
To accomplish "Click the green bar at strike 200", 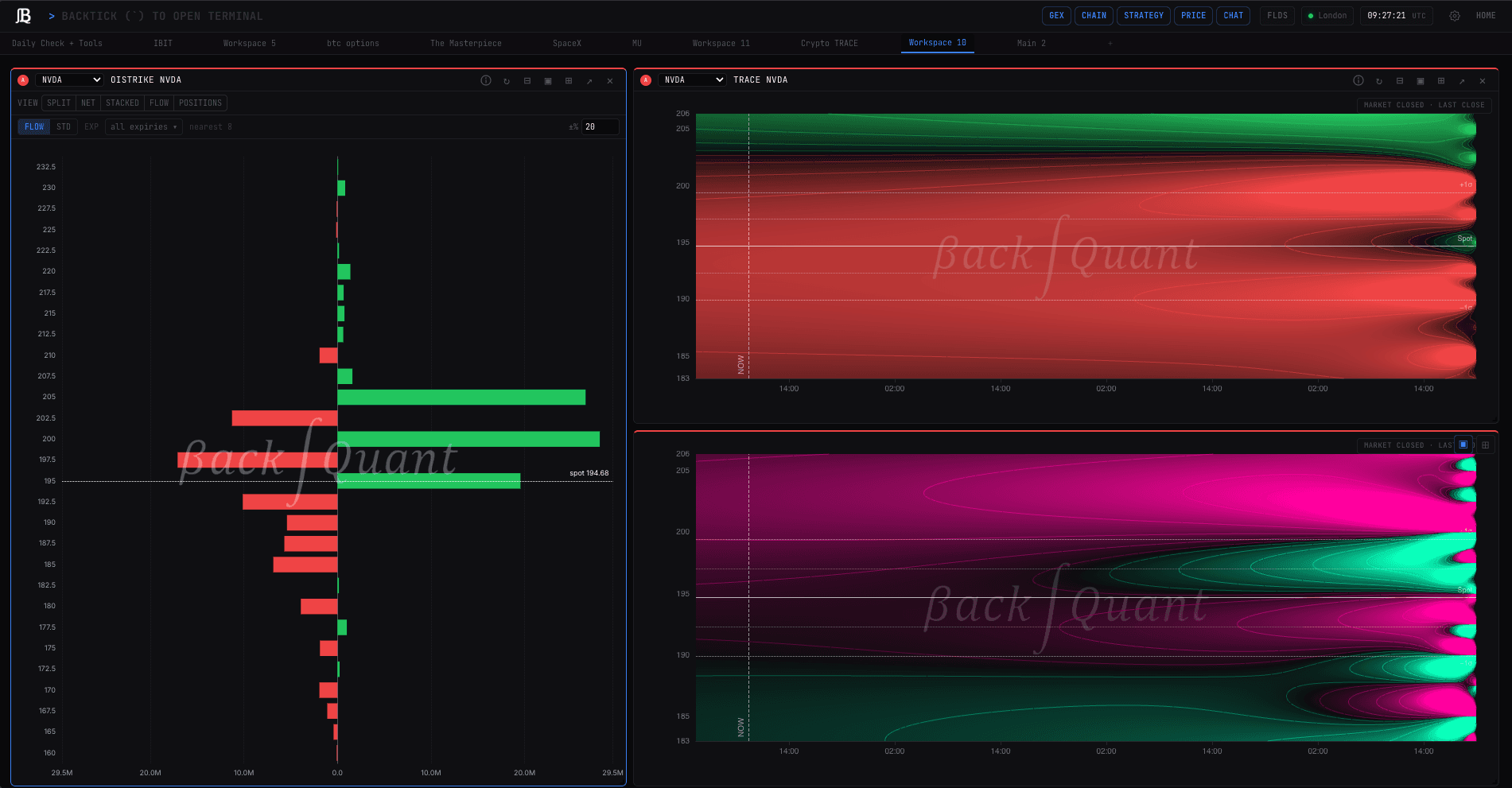I will coord(468,439).
